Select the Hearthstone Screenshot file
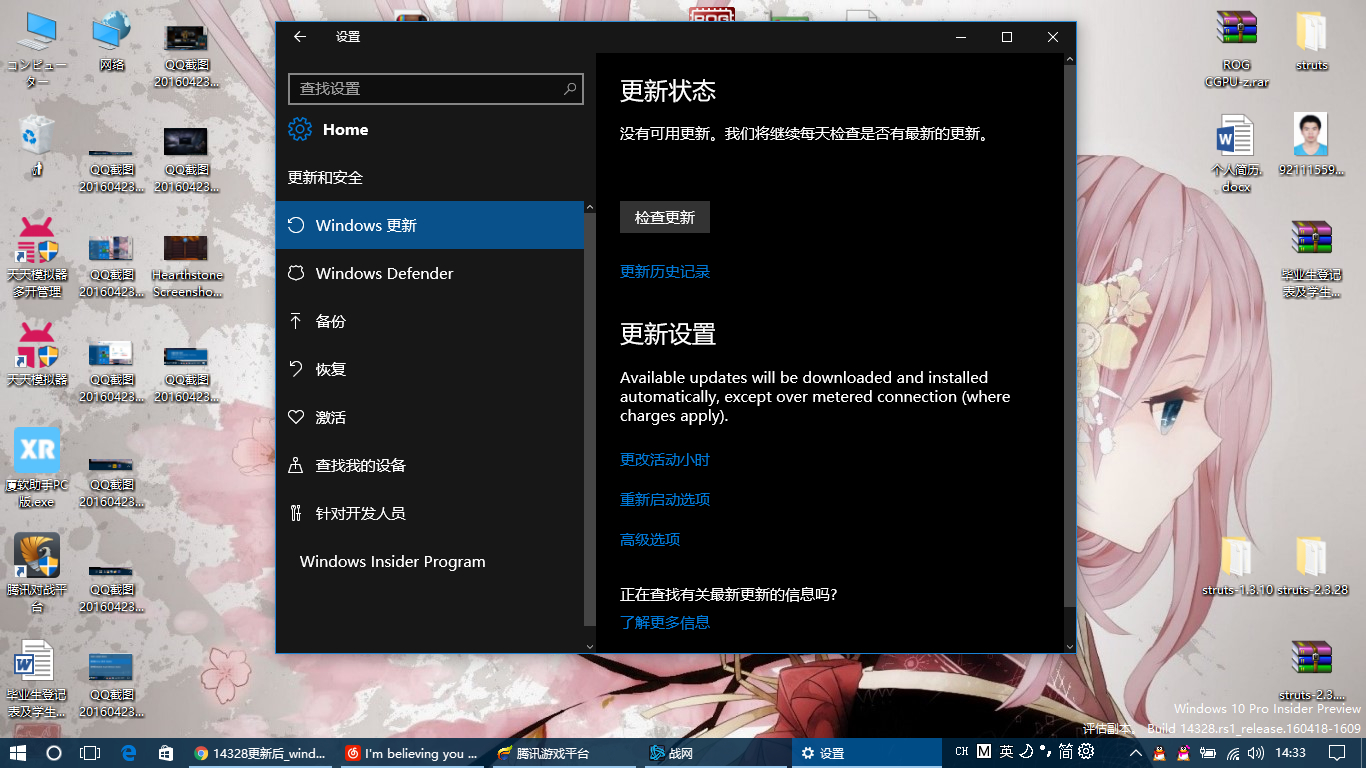Image resolution: width=1366 pixels, height=768 pixels. point(187,266)
